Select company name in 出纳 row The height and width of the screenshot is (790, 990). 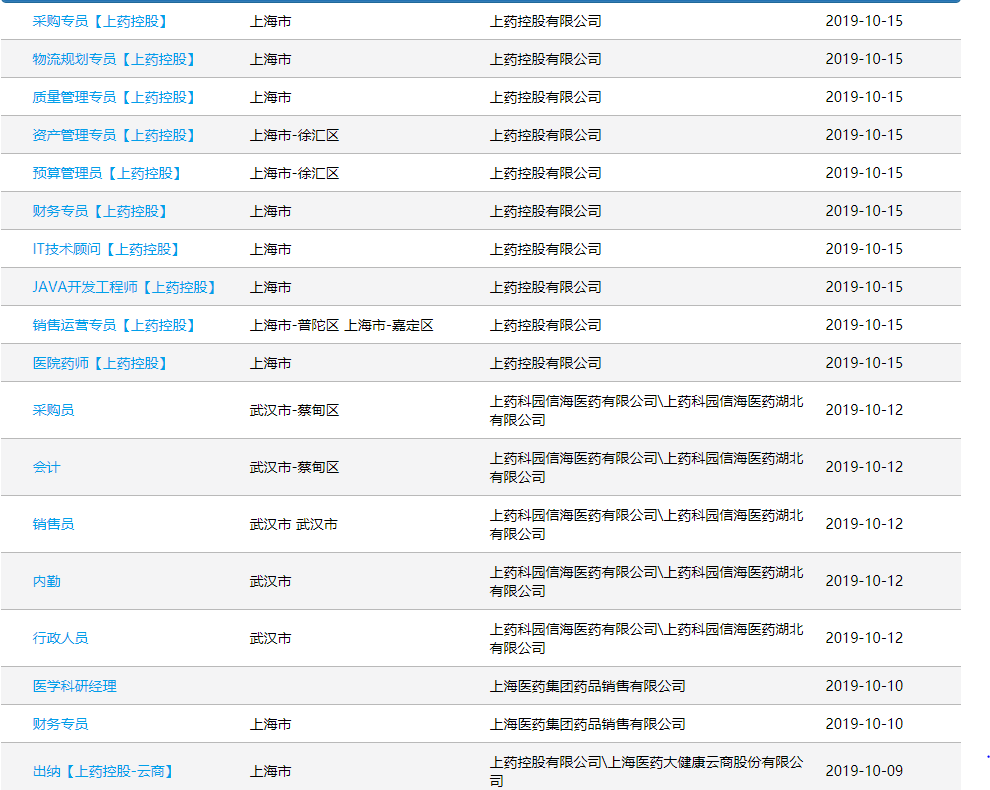[x=647, y=771]
